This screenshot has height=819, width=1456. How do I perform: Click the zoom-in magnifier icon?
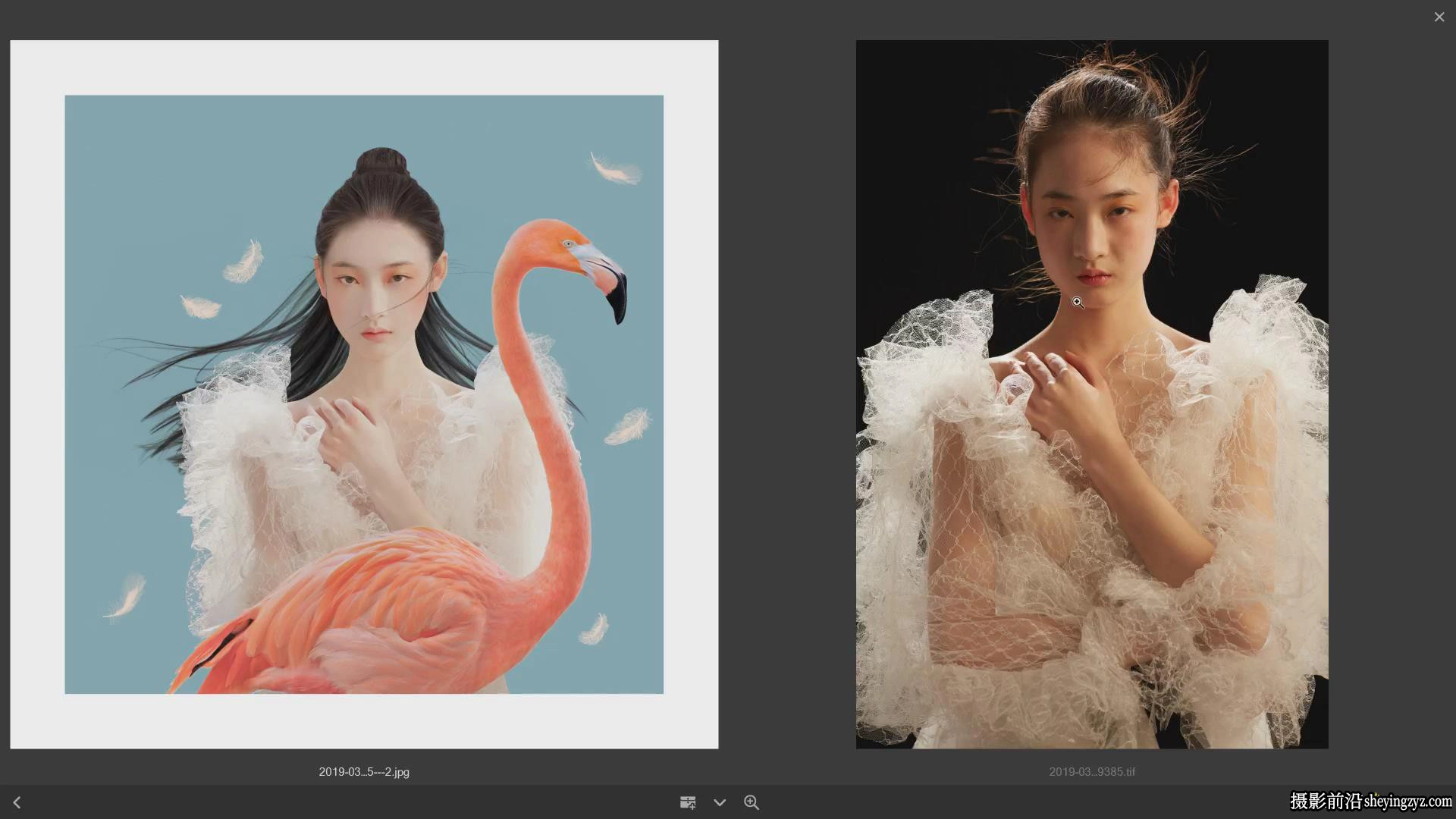[x=752, y=802]
